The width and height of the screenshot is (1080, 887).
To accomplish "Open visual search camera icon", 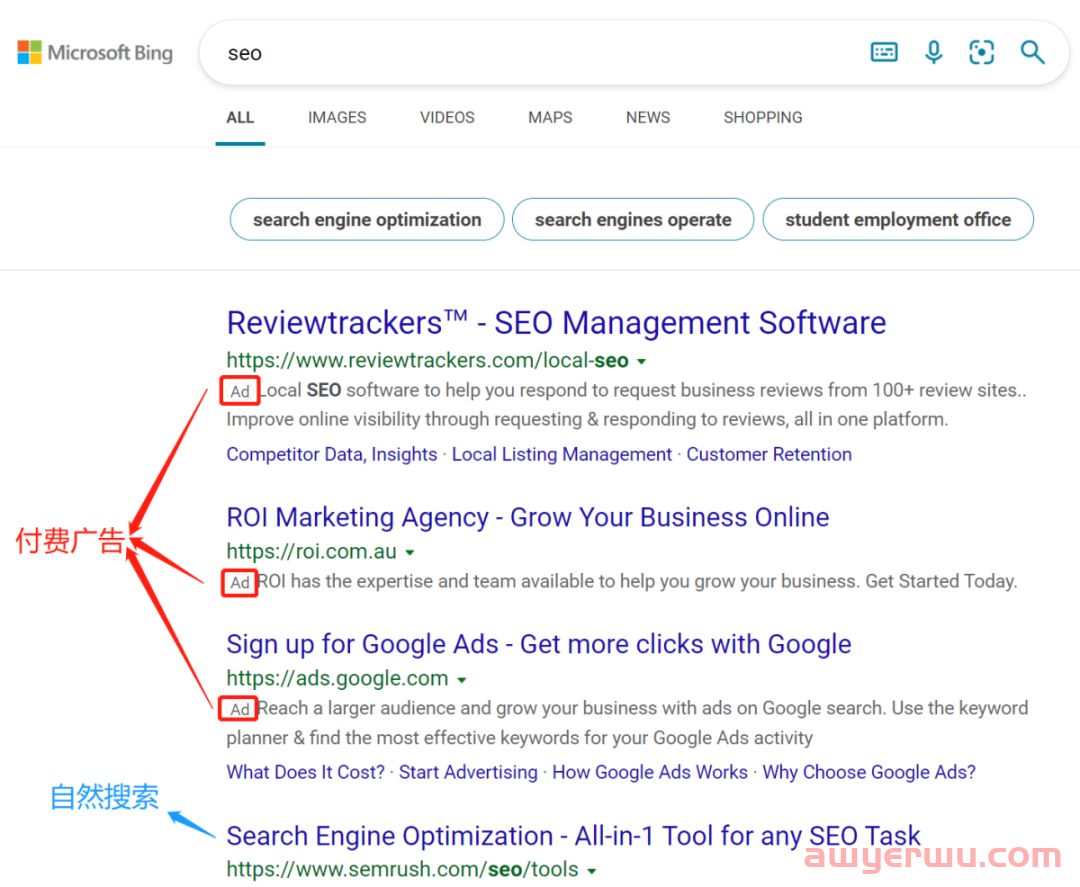I will click(982, 52).
